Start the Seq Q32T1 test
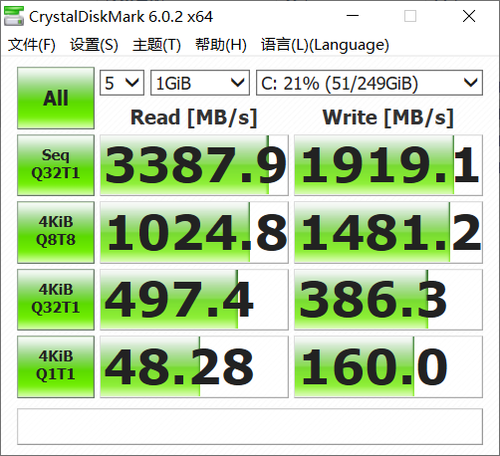Viewport: 500px width, 456px height. tap(56, 165)
